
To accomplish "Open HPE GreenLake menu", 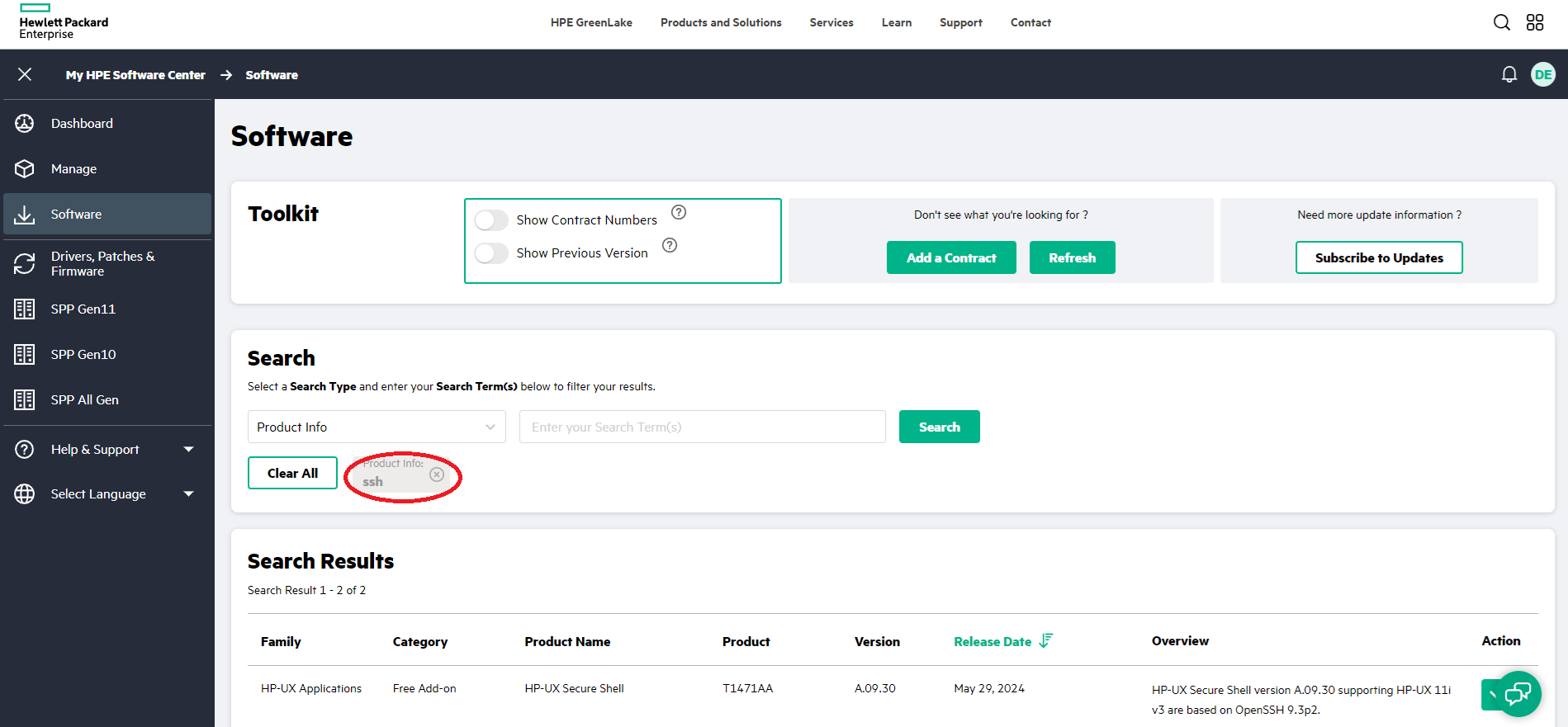I will coord(591,22).
